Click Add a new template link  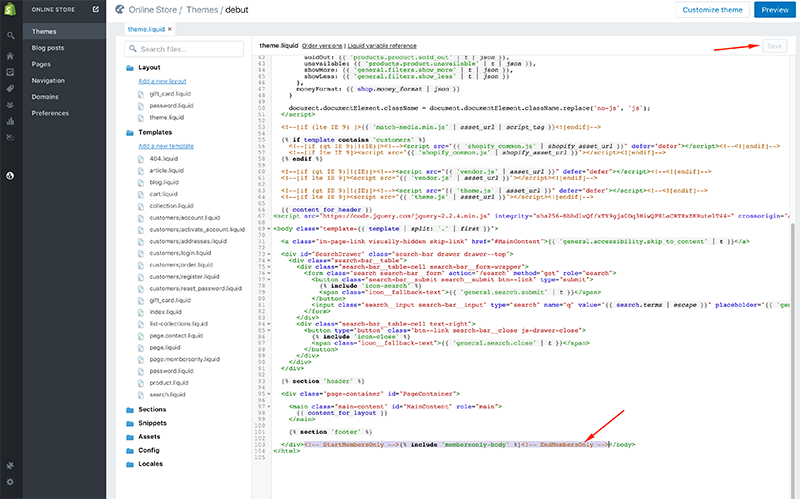point(166,146)
